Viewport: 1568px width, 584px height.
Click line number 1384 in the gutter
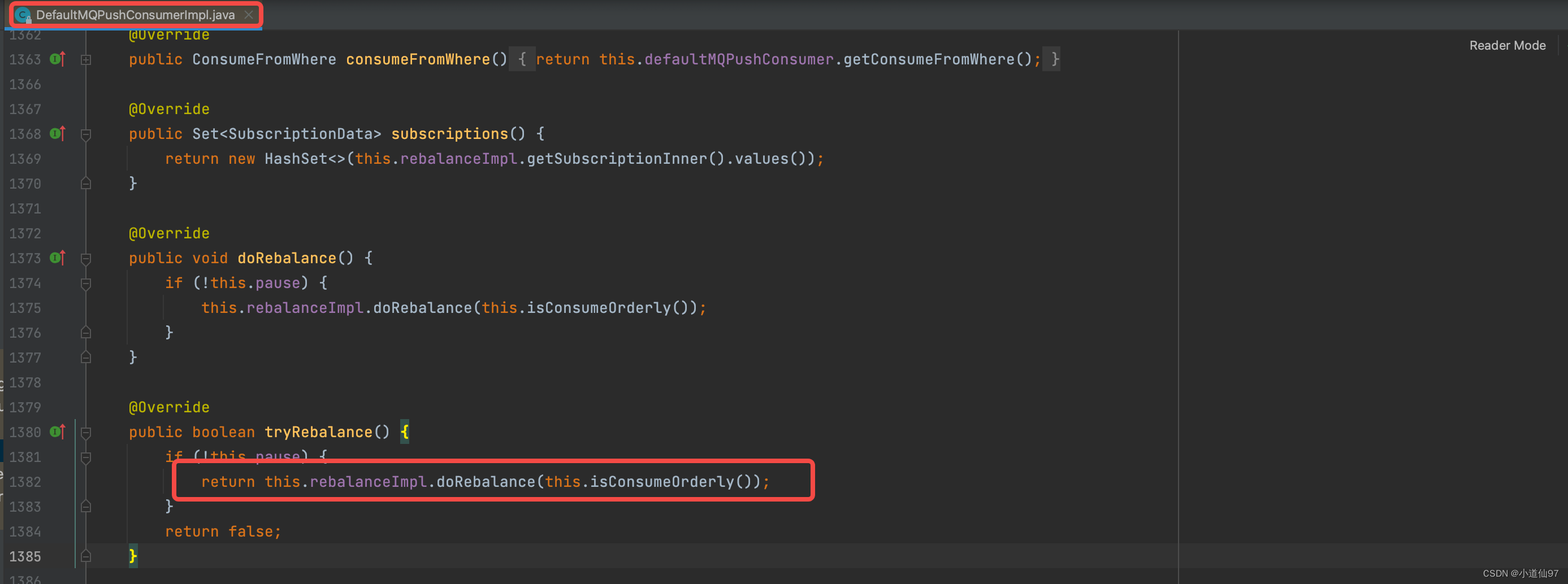click(x=25, y=531)
